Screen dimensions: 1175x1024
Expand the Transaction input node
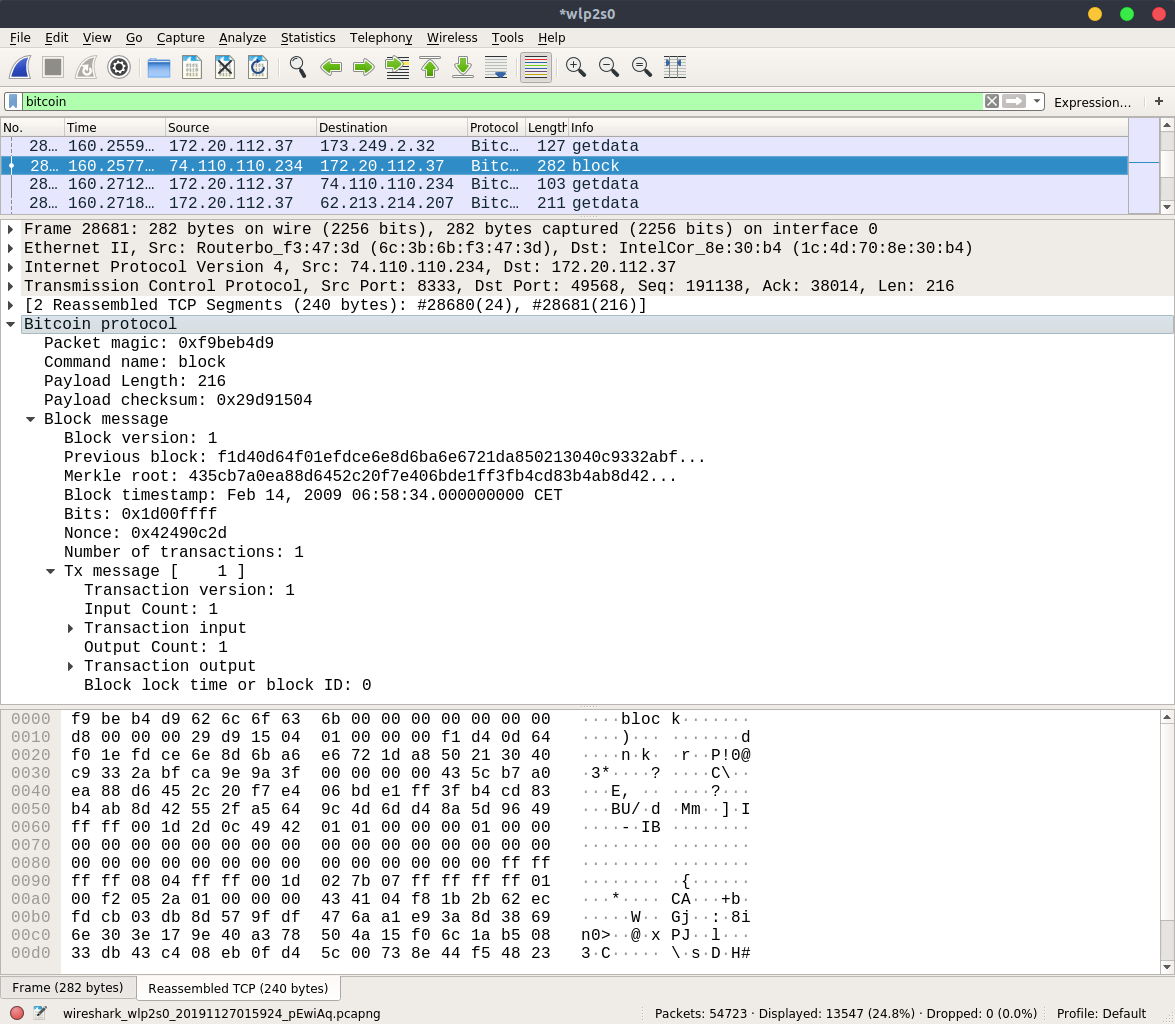point(70,628)
